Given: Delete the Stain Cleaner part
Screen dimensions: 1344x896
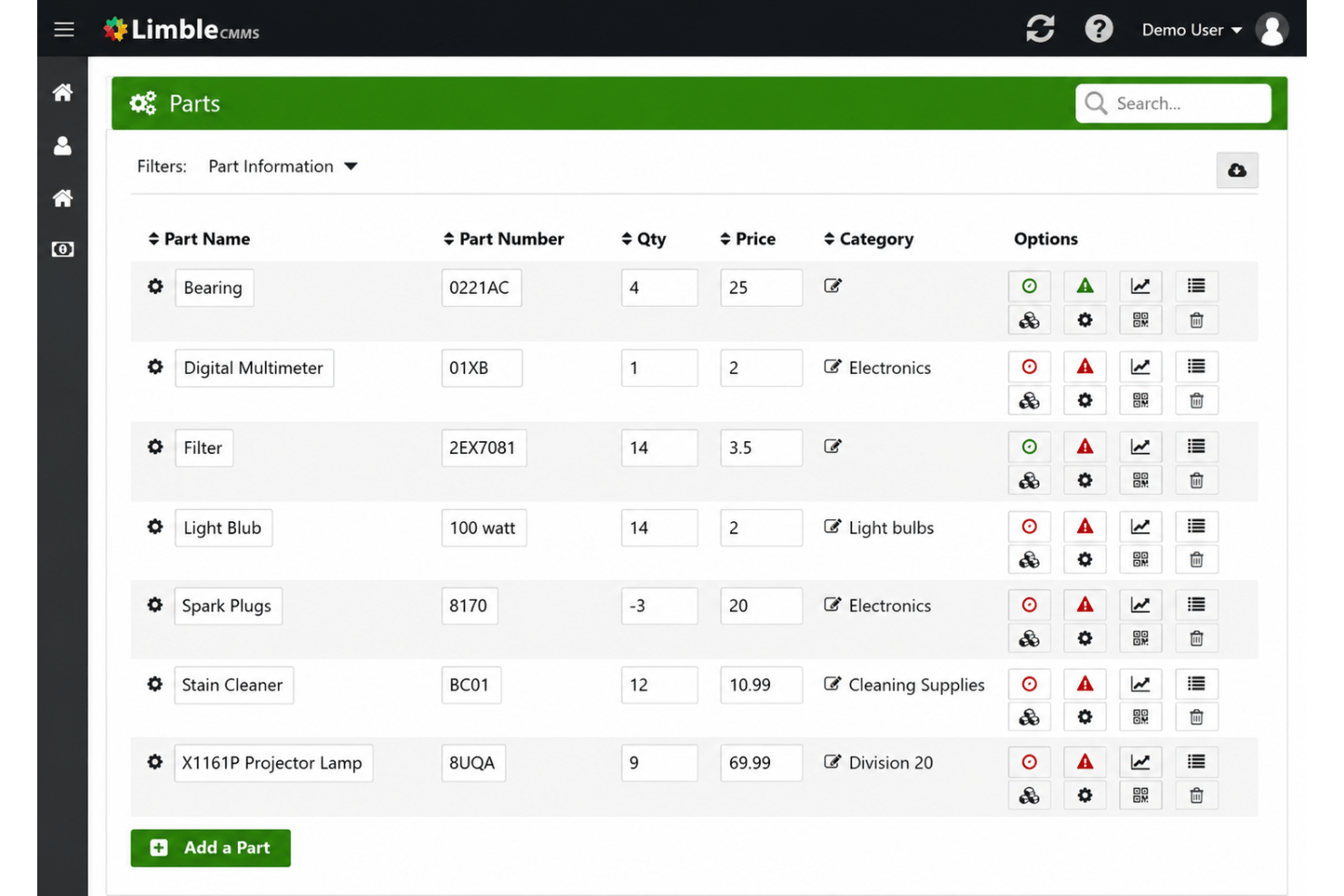Looking at the screenshot, I should tap(1196, 717).
